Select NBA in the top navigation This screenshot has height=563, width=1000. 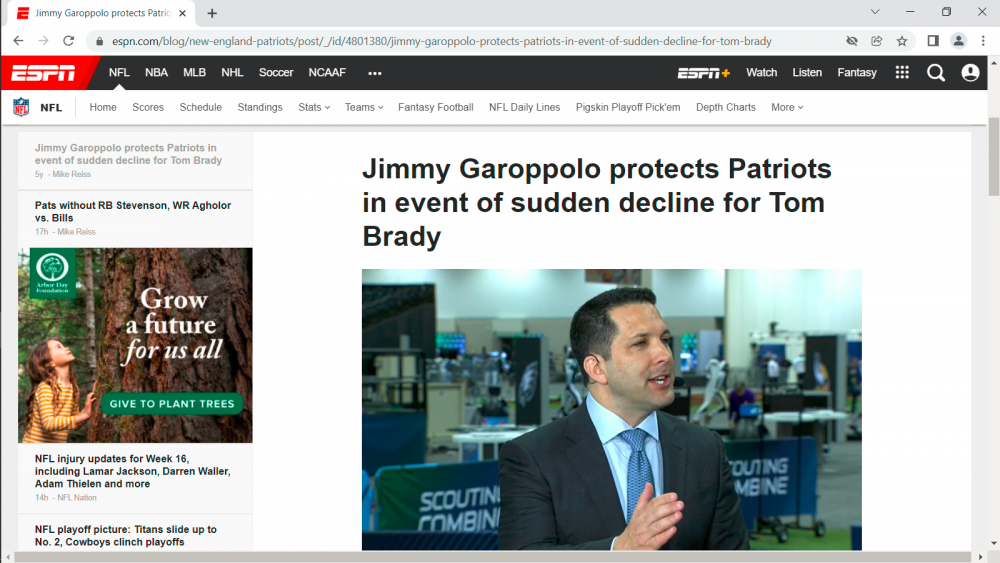tap(156, 73)
